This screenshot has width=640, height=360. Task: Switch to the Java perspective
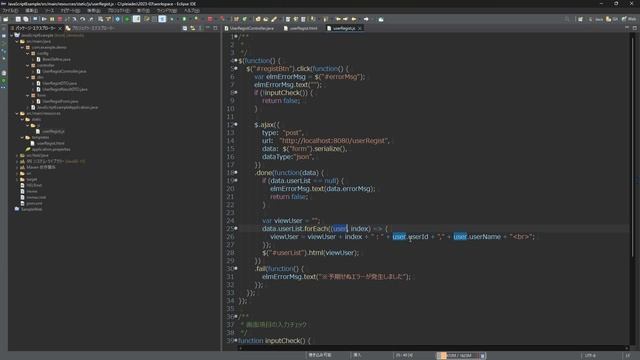[597, 19]
